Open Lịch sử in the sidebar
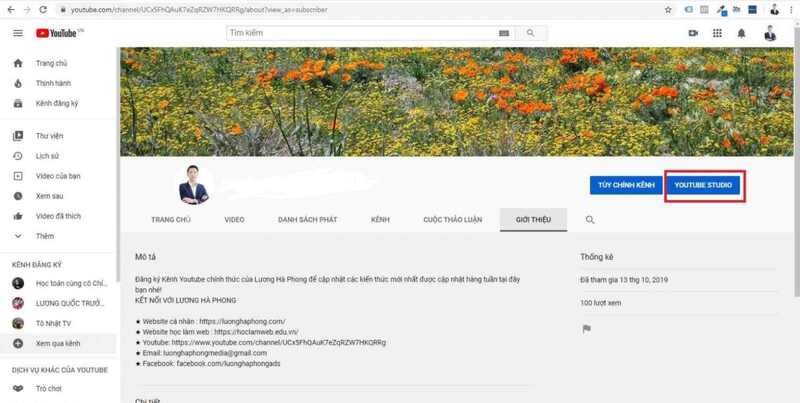800x403 pixels. click(x=47, y=156)
